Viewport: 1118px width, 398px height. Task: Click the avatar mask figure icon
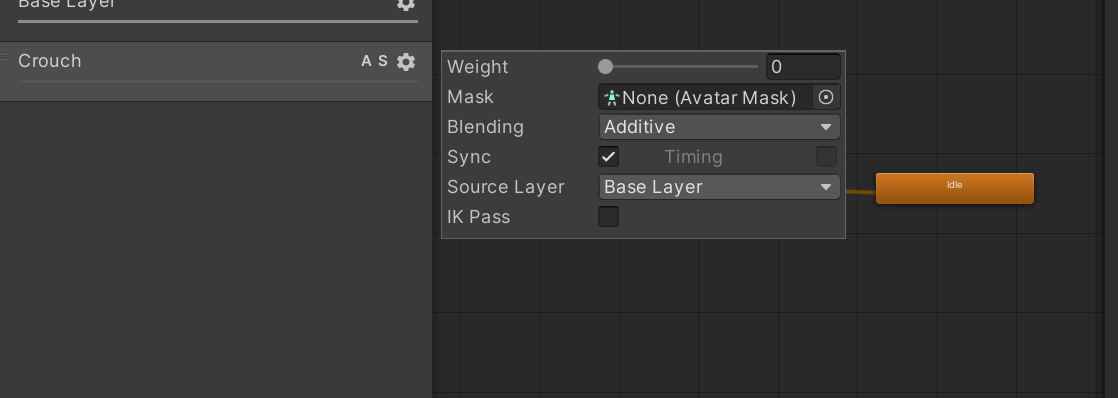click(x=611, y=97)
